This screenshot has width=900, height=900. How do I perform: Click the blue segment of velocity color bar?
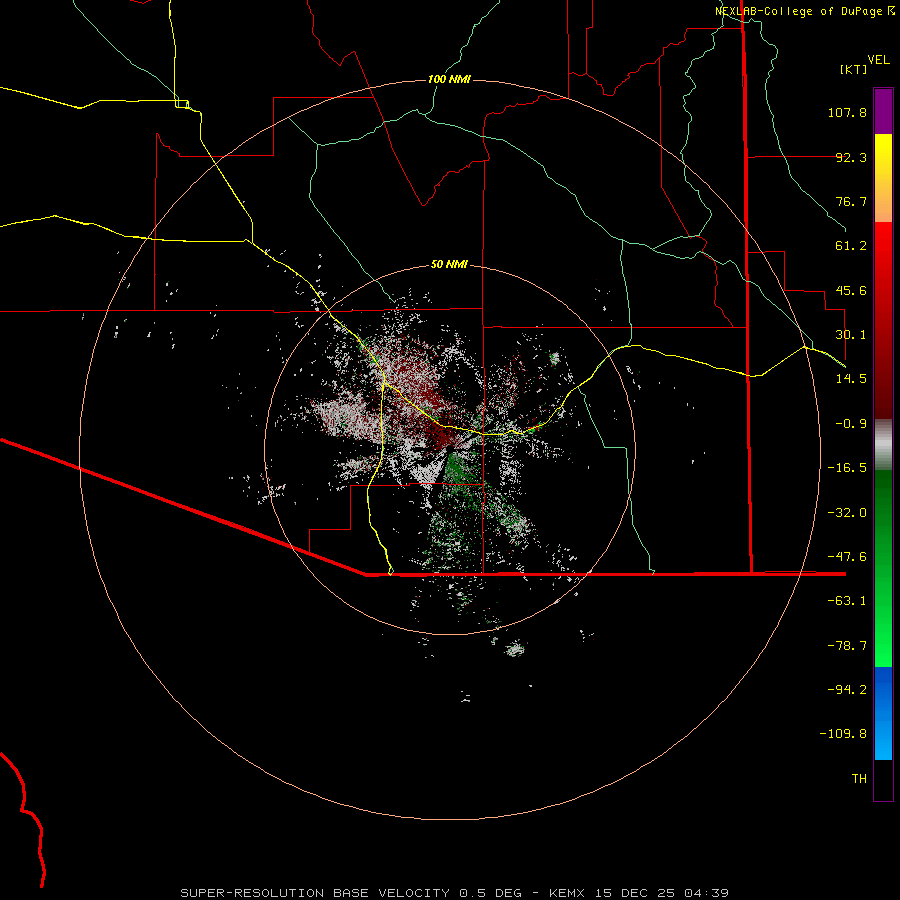[883, 713]
